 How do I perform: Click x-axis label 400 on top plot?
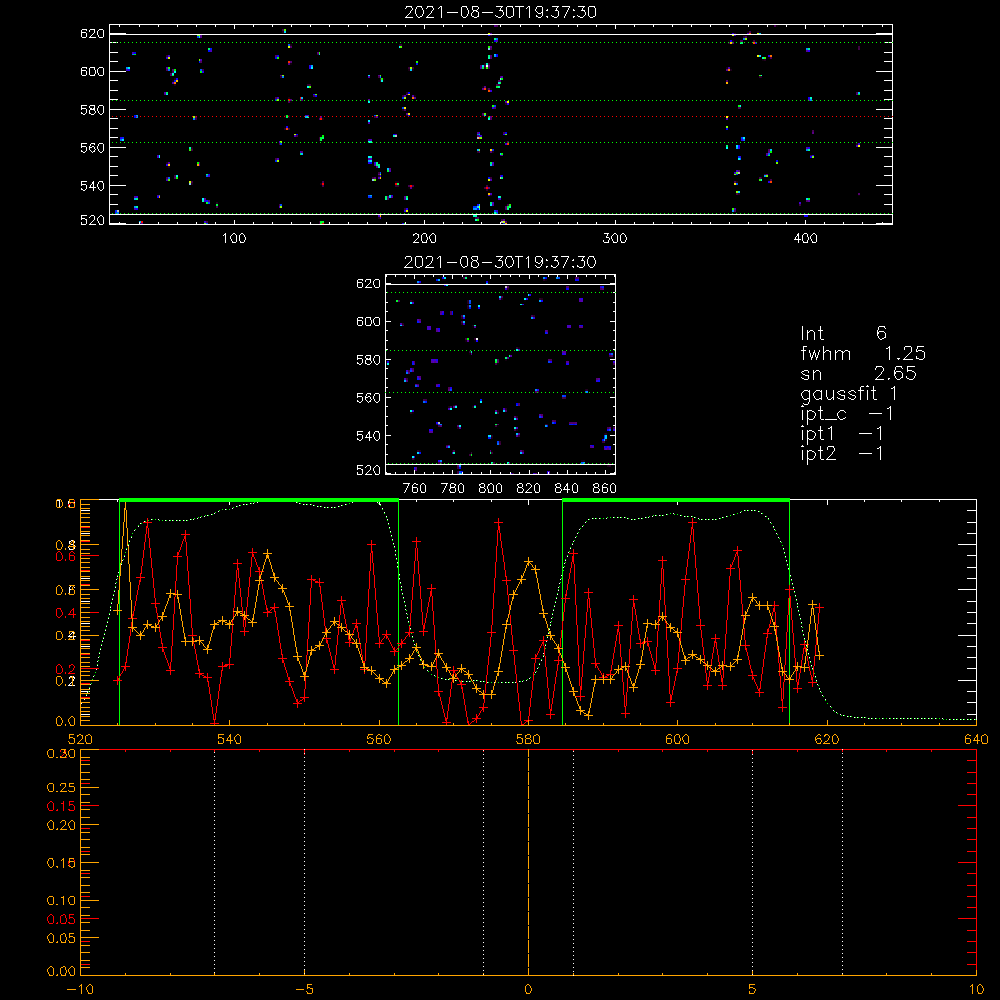click(805, 239)
